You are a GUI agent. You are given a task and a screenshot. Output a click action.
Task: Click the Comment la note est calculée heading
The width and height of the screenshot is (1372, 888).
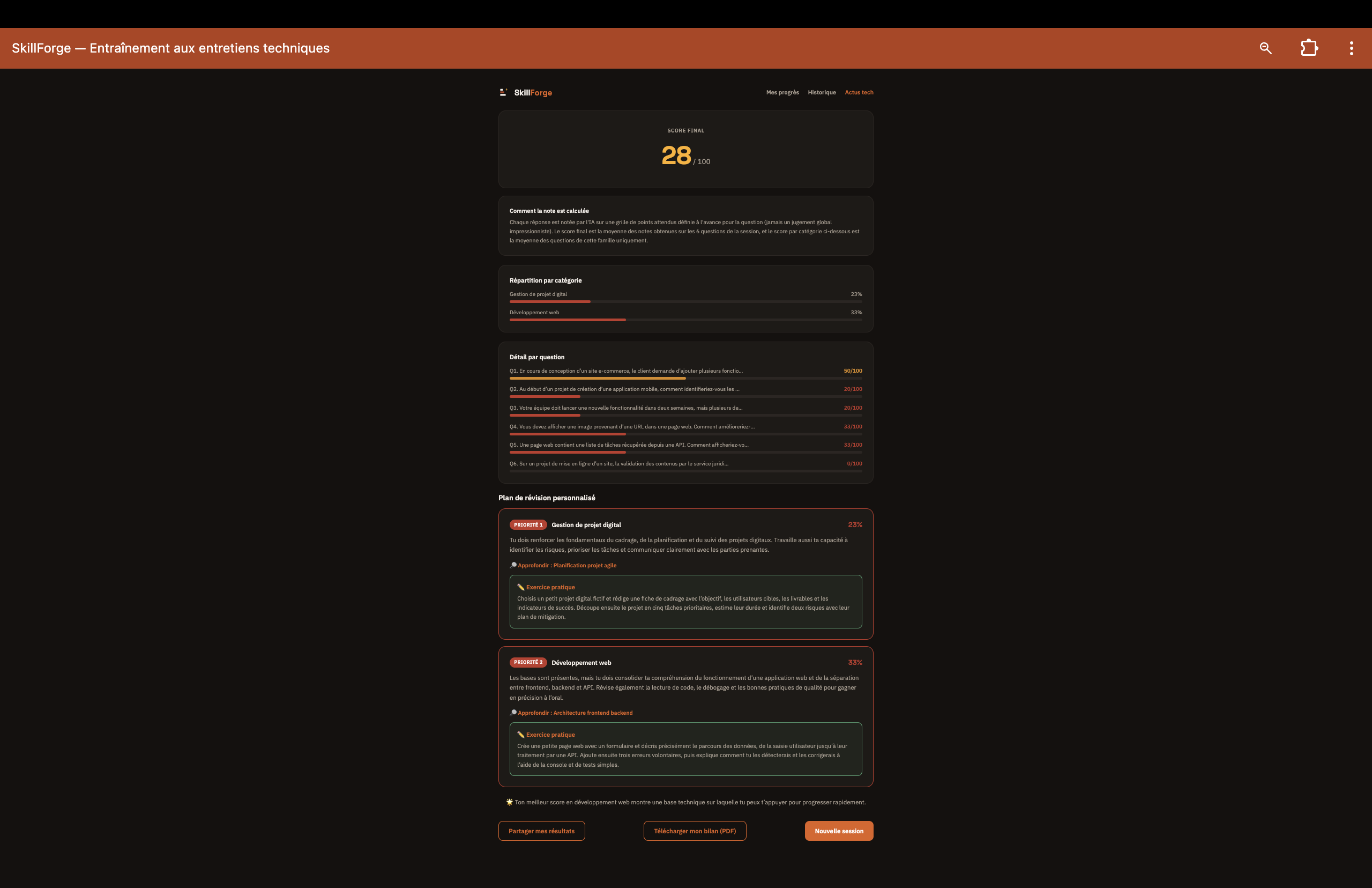point(549,211)
